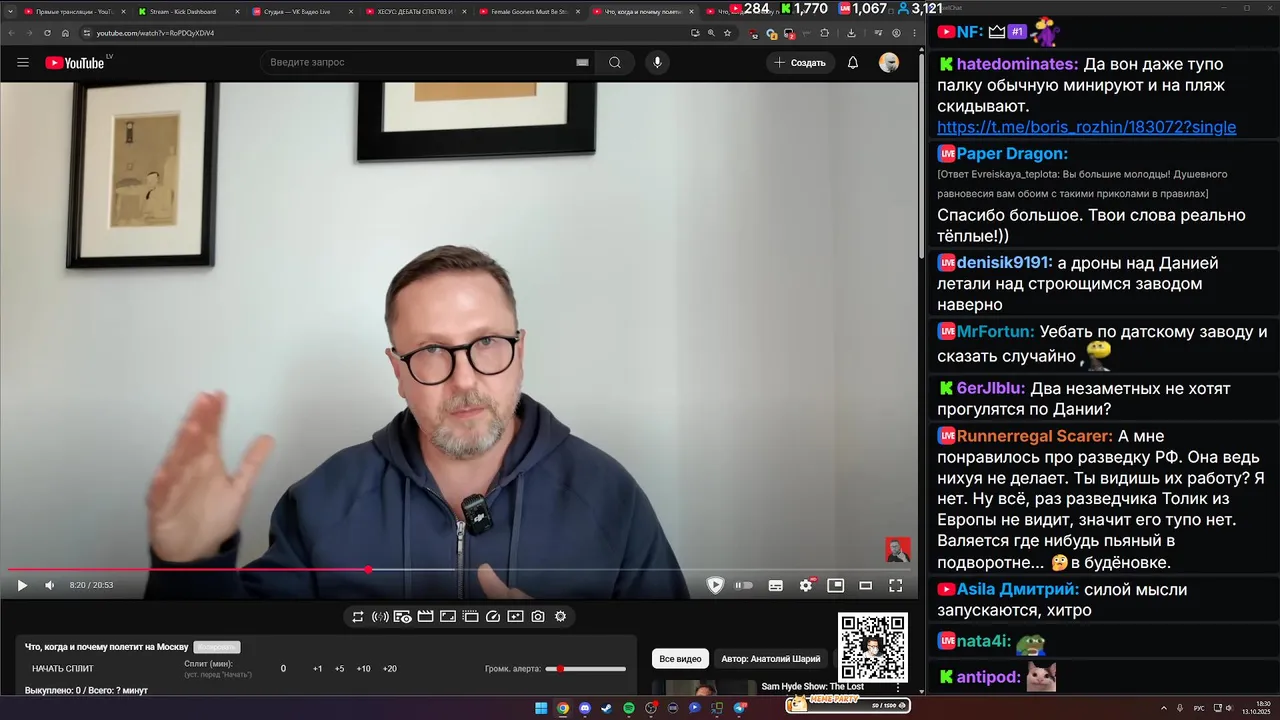Viewport: 1280px width, 720px height.
Task: Open Sam Hyde Show recommended video
Action: tap(812, 686)
